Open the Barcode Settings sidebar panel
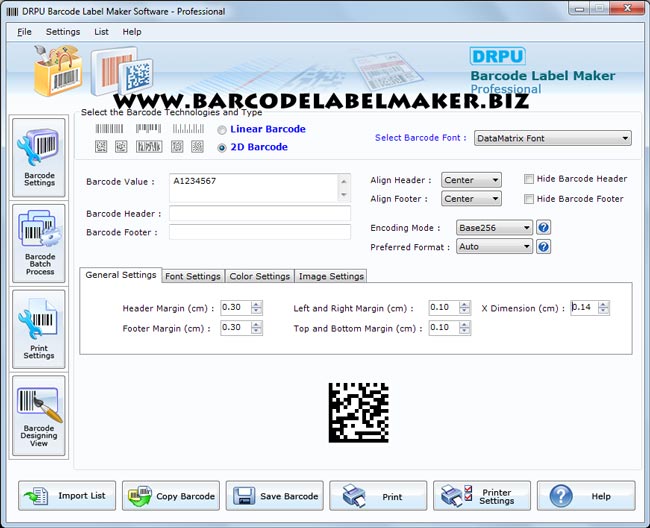This screenshot has width=650, height=528. [x=39, y=157]
